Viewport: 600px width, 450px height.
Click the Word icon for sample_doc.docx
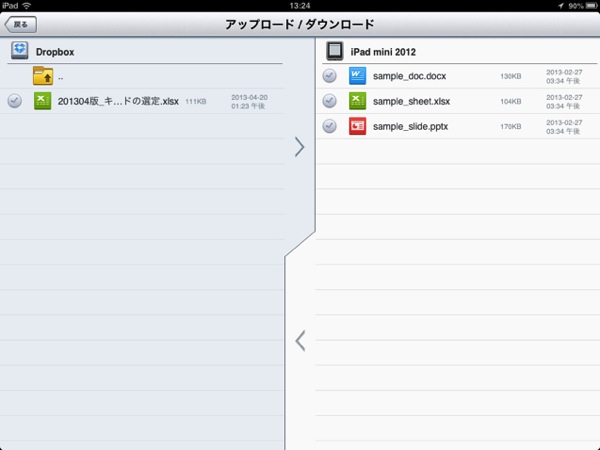(x=357, y=76)
